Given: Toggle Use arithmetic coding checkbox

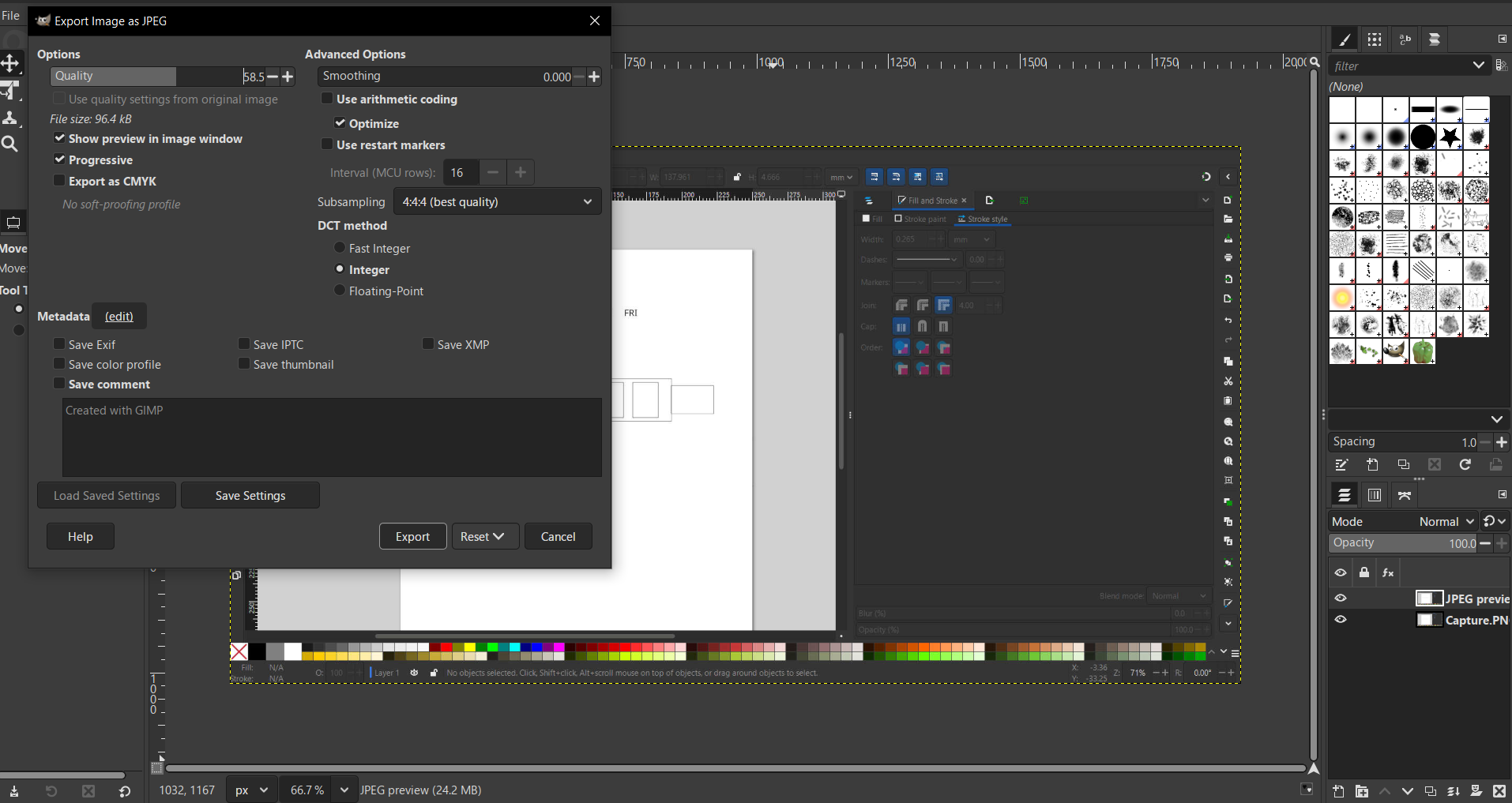Looking at the screenshot, I should [x=326, y=99].
